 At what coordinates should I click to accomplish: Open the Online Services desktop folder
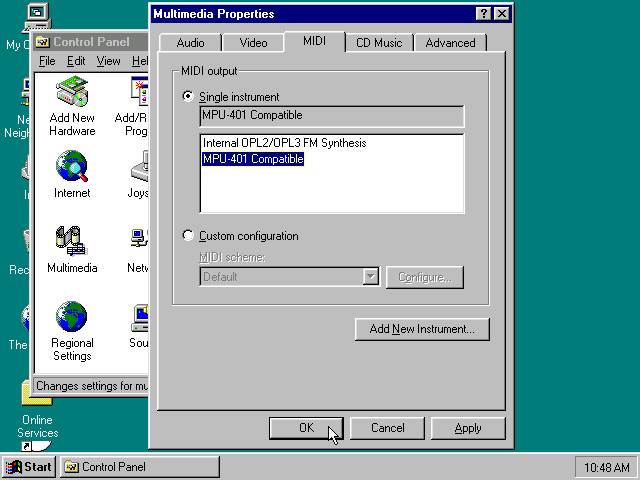(37, 409)
